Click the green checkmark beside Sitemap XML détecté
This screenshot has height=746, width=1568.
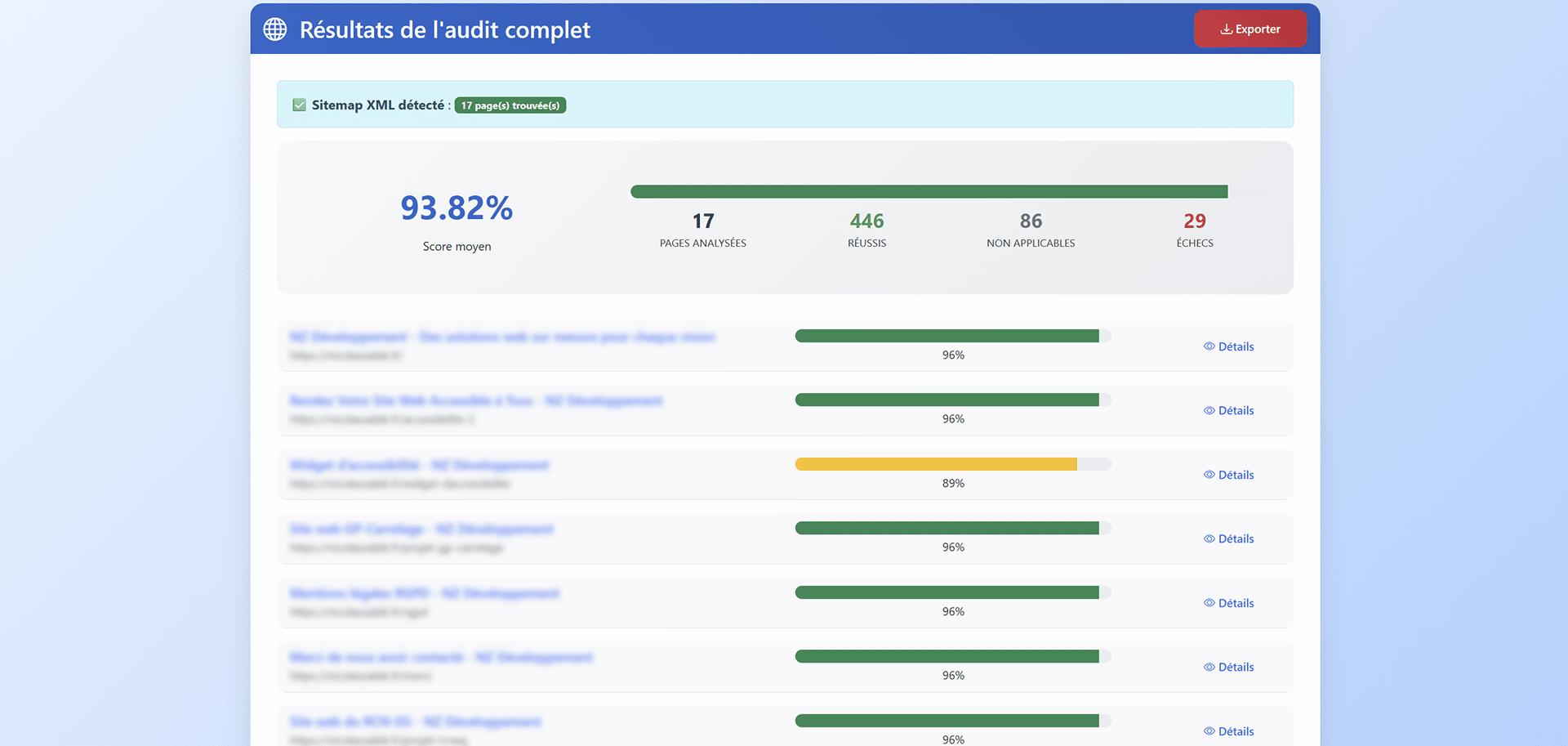[299, 105]
